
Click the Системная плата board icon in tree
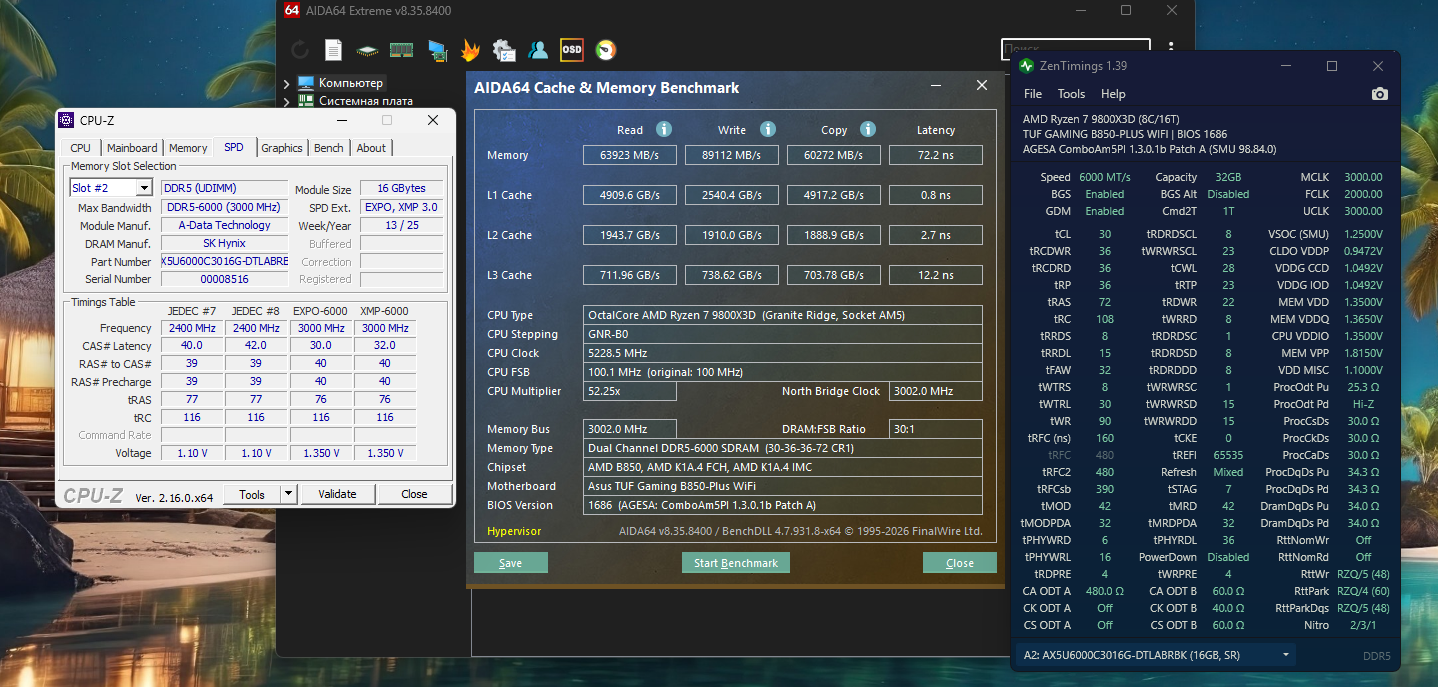305,101
